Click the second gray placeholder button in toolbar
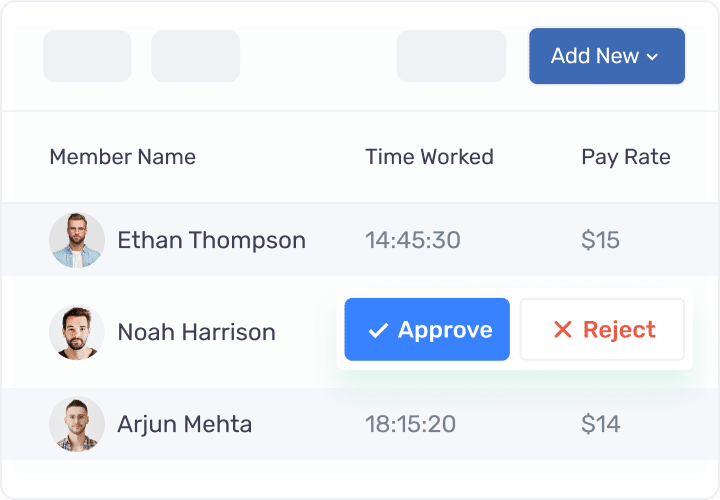 [x=196, y=56]
